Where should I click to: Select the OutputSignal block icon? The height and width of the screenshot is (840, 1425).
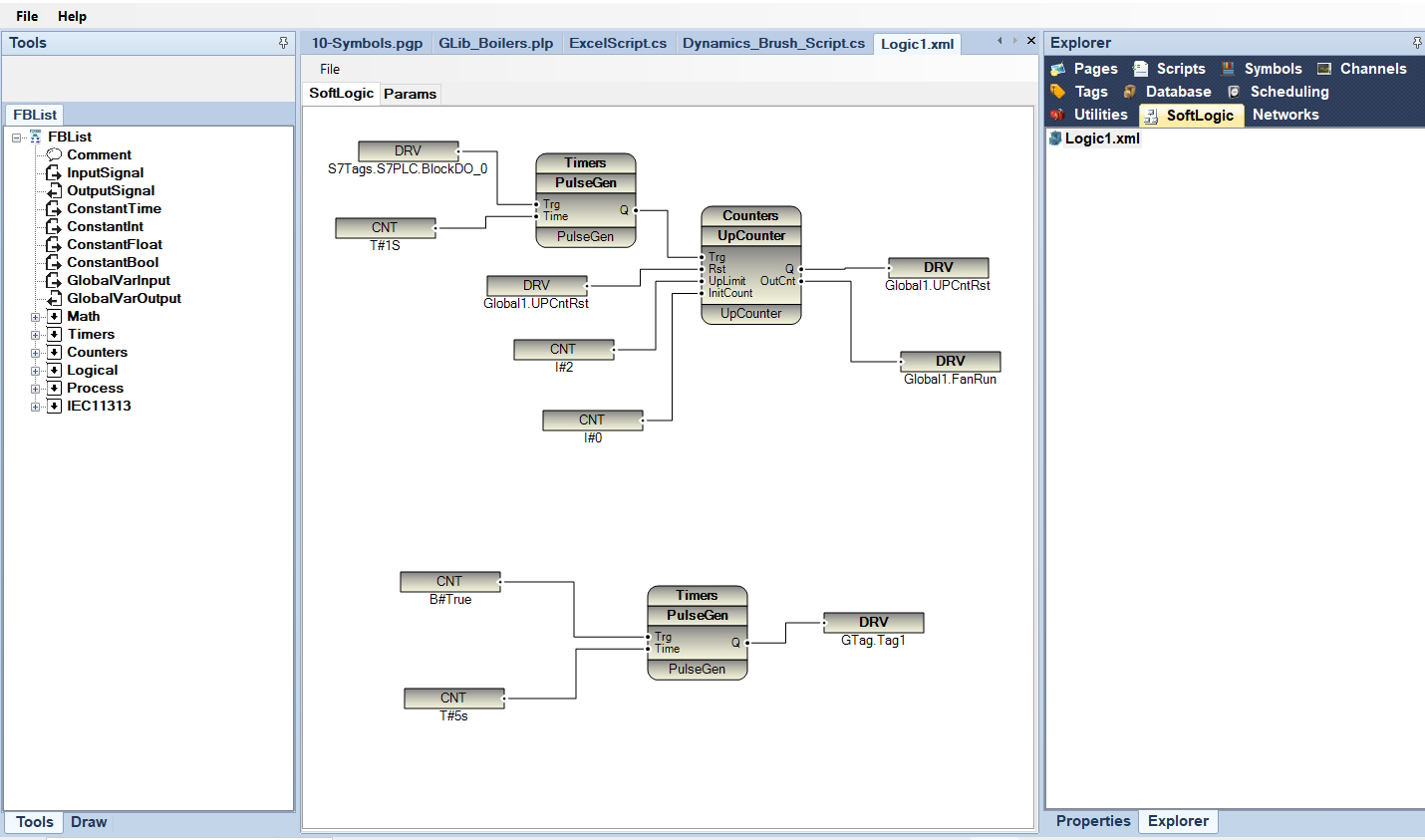pyautogui.click(x=55, y=190)
